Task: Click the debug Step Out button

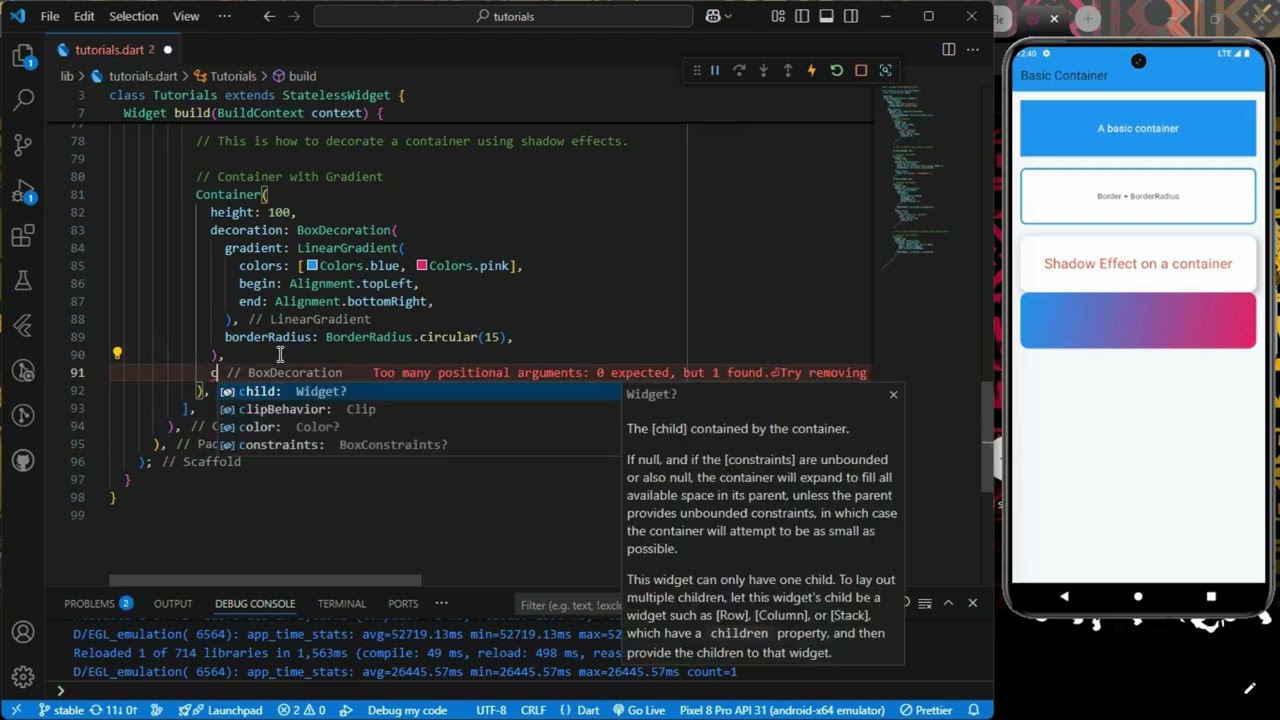Action: point(788,70)
